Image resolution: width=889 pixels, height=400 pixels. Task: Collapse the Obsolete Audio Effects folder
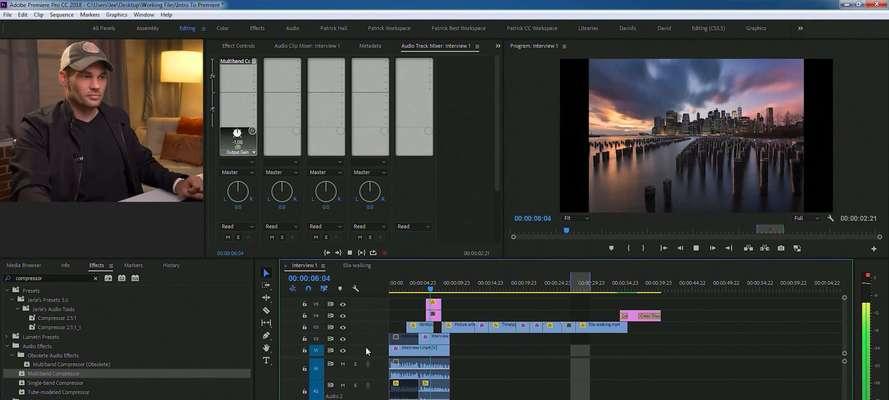coord(13,355)
